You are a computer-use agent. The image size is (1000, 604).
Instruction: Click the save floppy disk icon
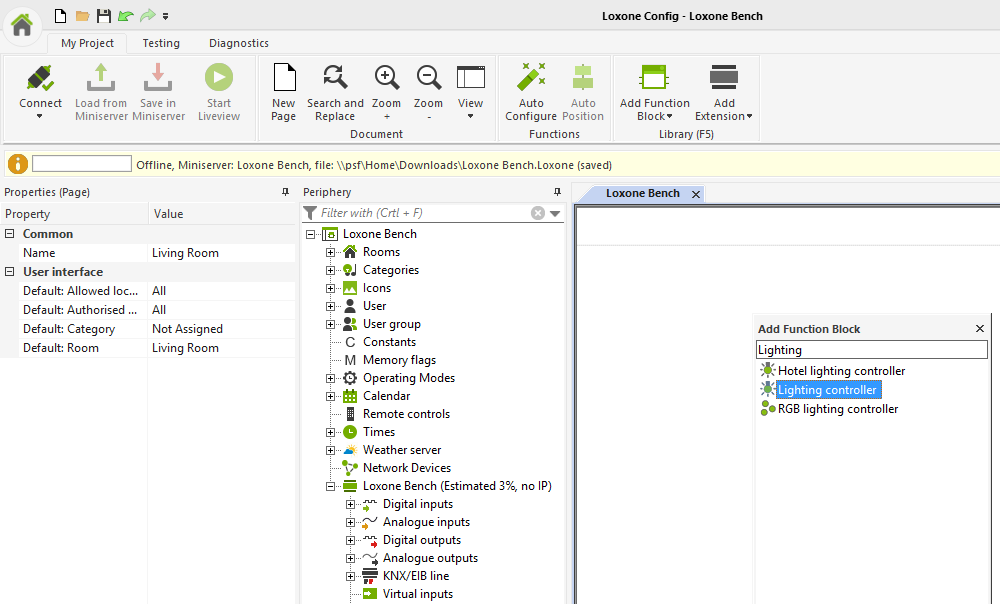104,16
